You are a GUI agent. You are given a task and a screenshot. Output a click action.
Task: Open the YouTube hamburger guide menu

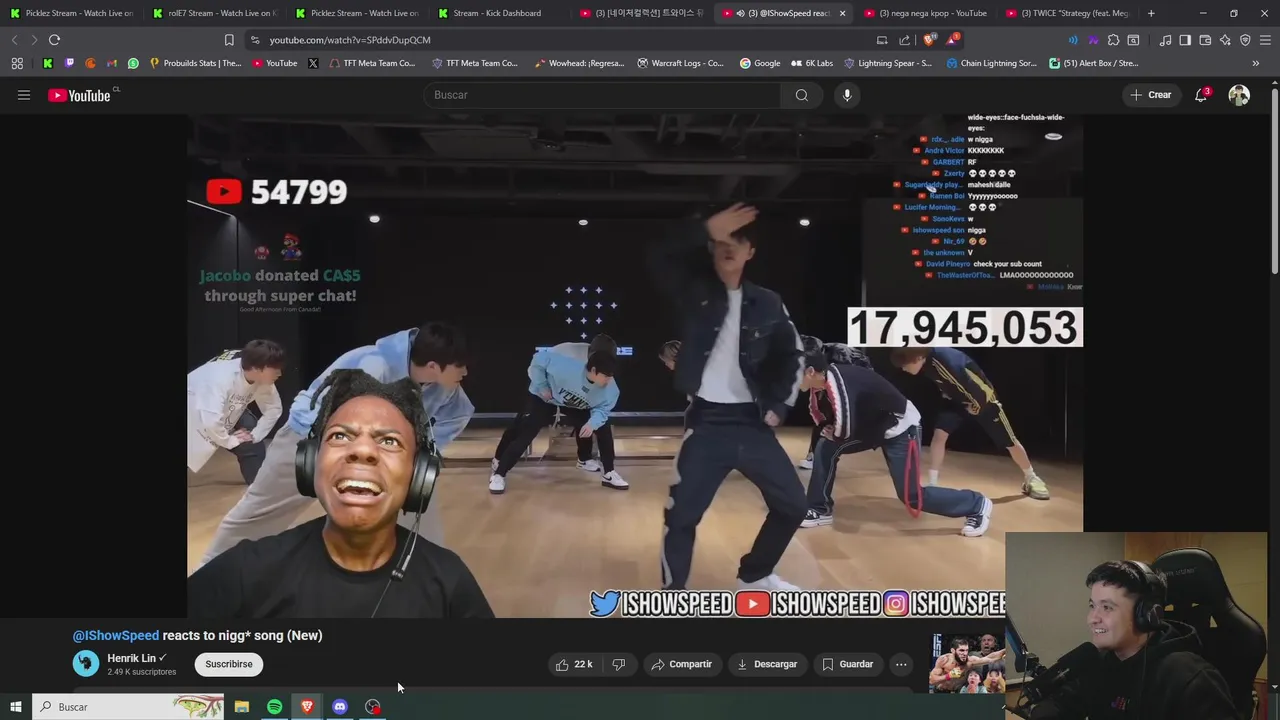[24, 95]
